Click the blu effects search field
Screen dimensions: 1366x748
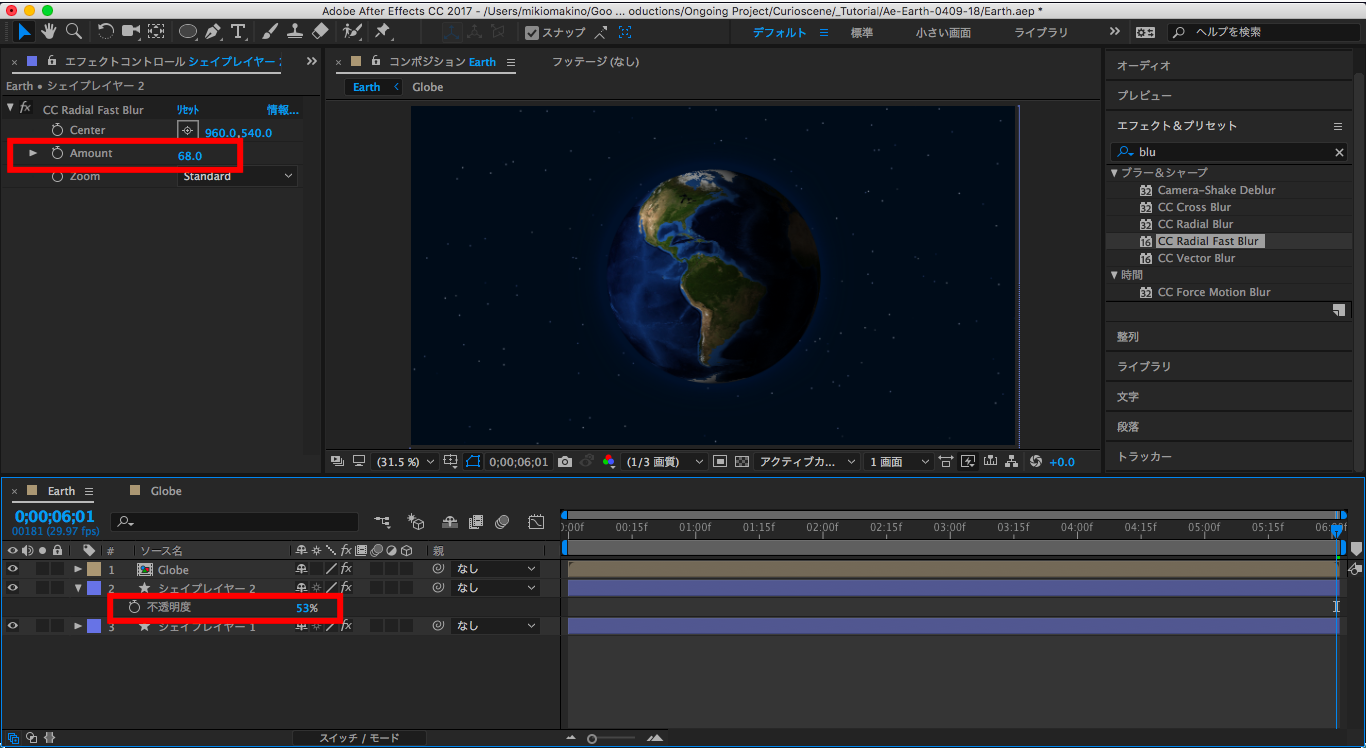coord(1232,152)
